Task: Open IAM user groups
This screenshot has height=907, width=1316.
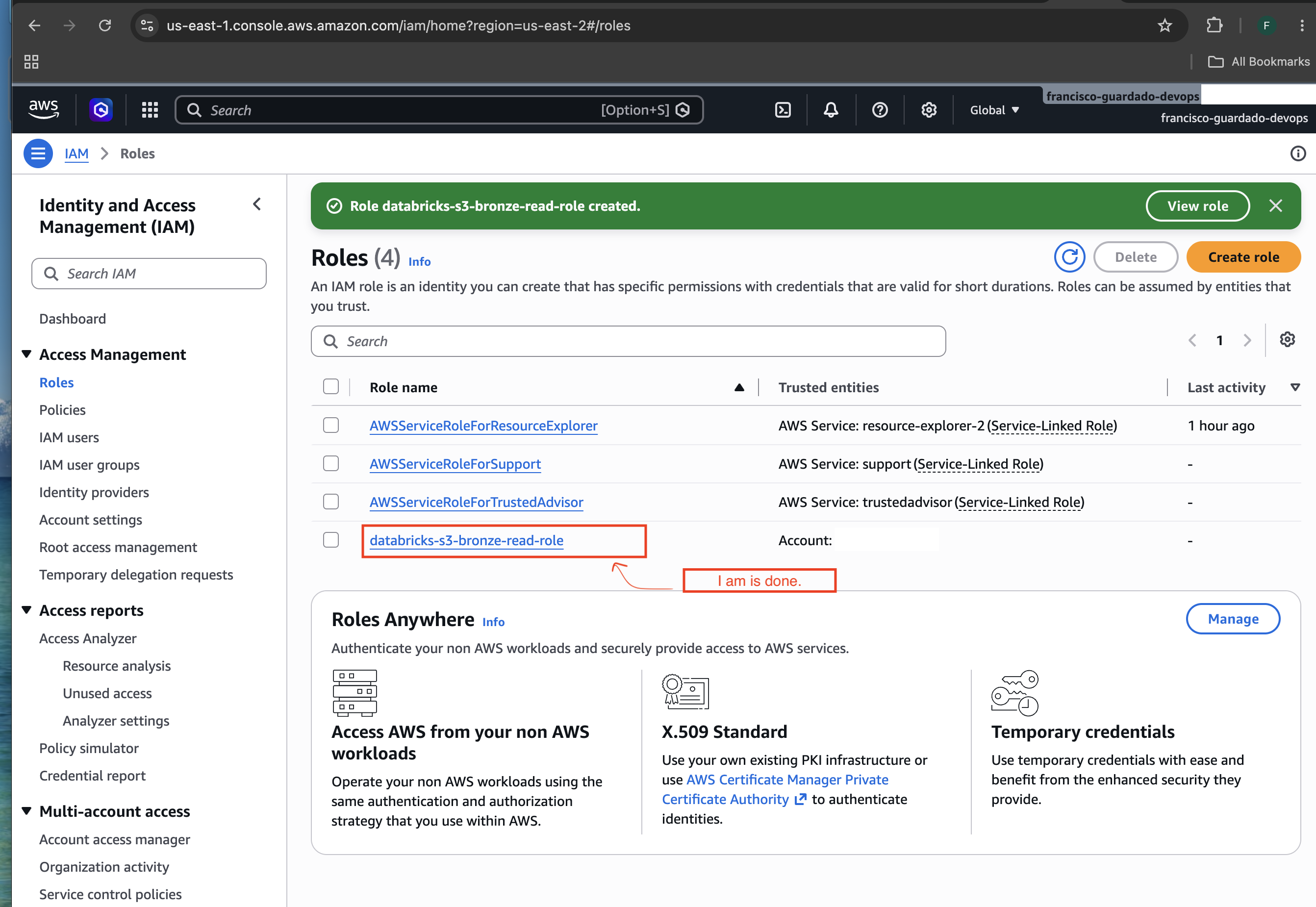Action: pos(89,465)
